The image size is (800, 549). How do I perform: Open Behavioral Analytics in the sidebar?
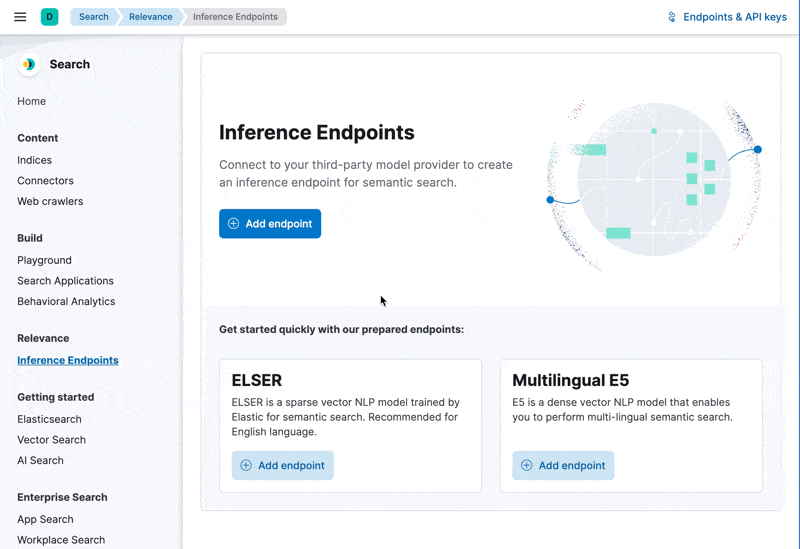click(x=66, y=301)
